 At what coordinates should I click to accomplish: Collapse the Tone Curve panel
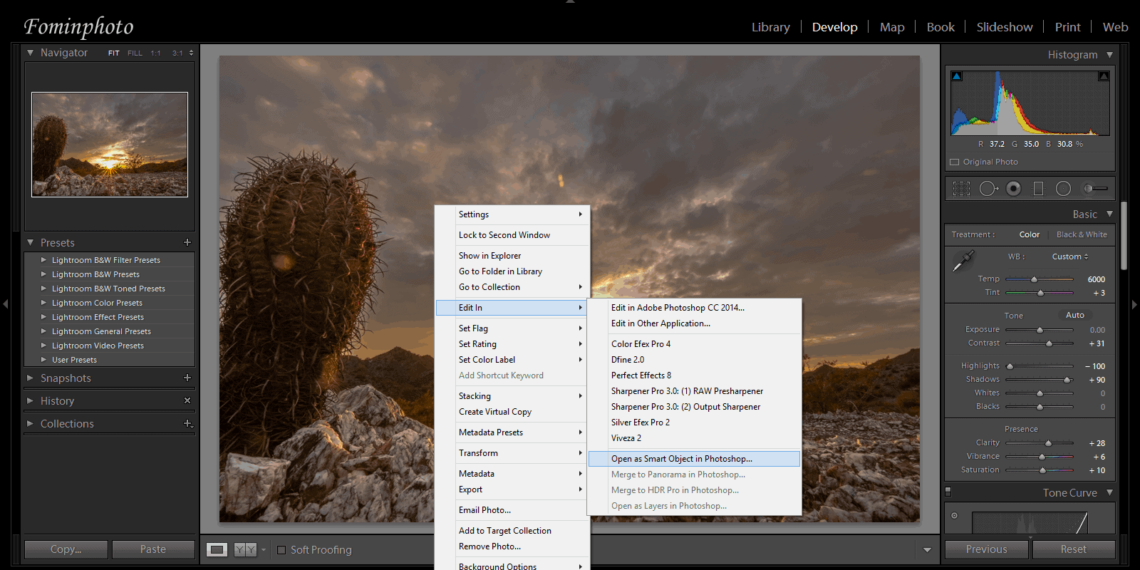(1109, 492)
